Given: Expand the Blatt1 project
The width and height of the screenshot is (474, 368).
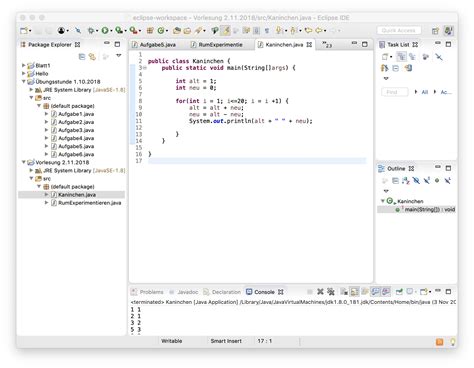Looking at the screenshot, I should click(x=24, y=65).
